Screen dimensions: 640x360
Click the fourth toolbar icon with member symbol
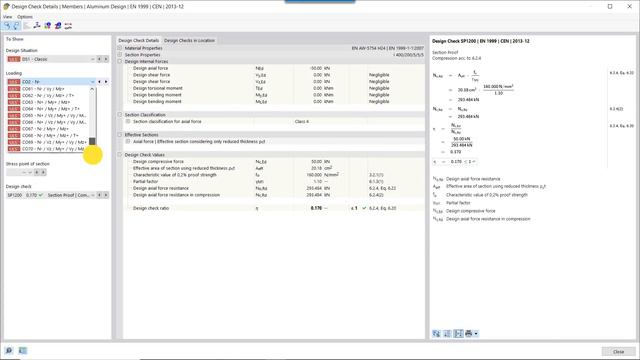pyautogui.click(x=37, y=26)
